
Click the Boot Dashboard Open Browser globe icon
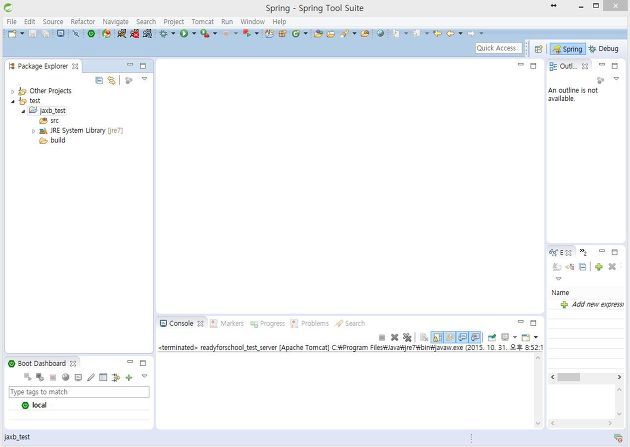(x=65, y=378)
